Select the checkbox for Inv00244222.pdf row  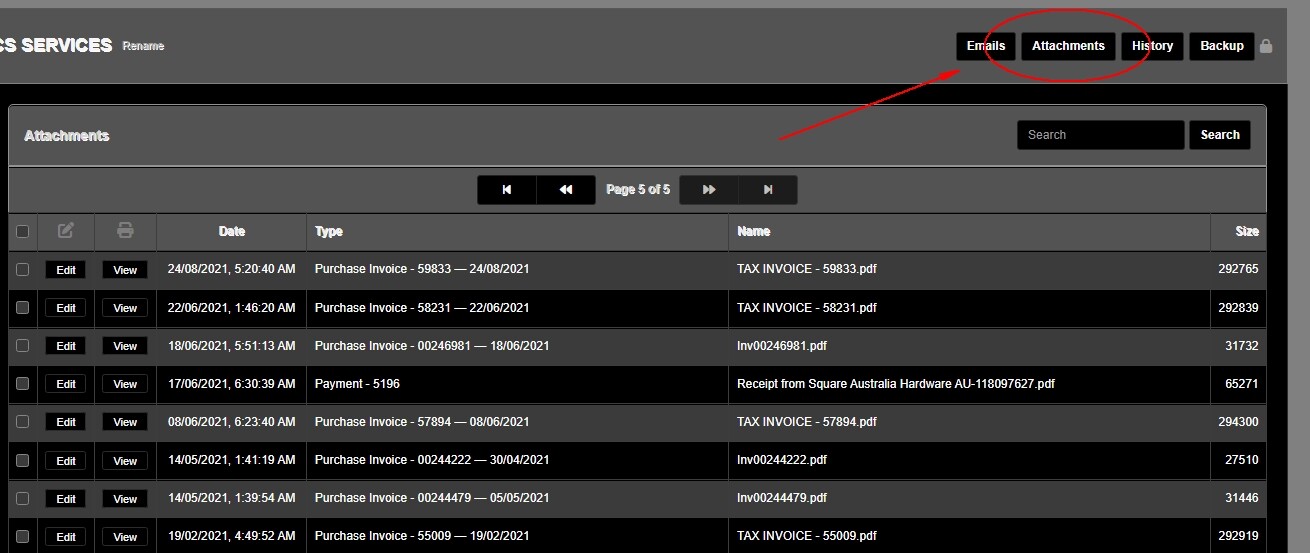pyautogui.click(x=23, y=460)
